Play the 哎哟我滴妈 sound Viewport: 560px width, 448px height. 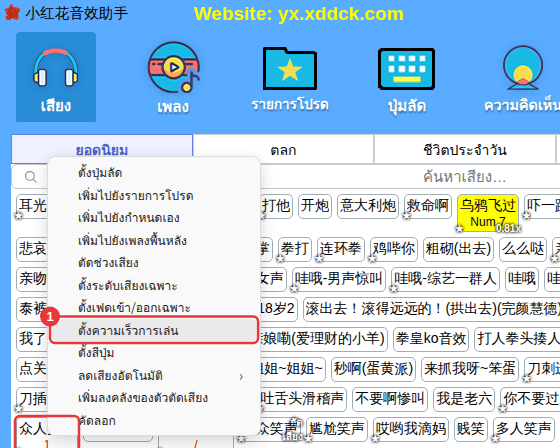coord(411,429)
